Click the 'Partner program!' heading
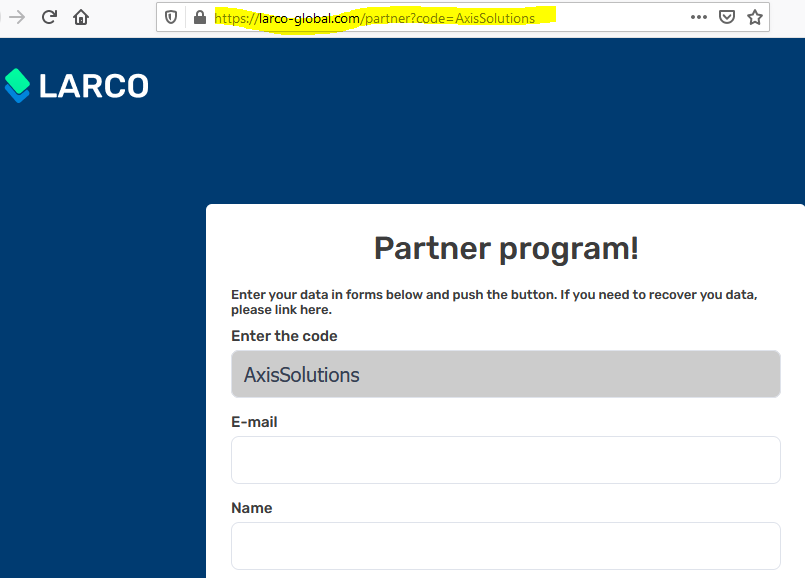 (506, 249)
